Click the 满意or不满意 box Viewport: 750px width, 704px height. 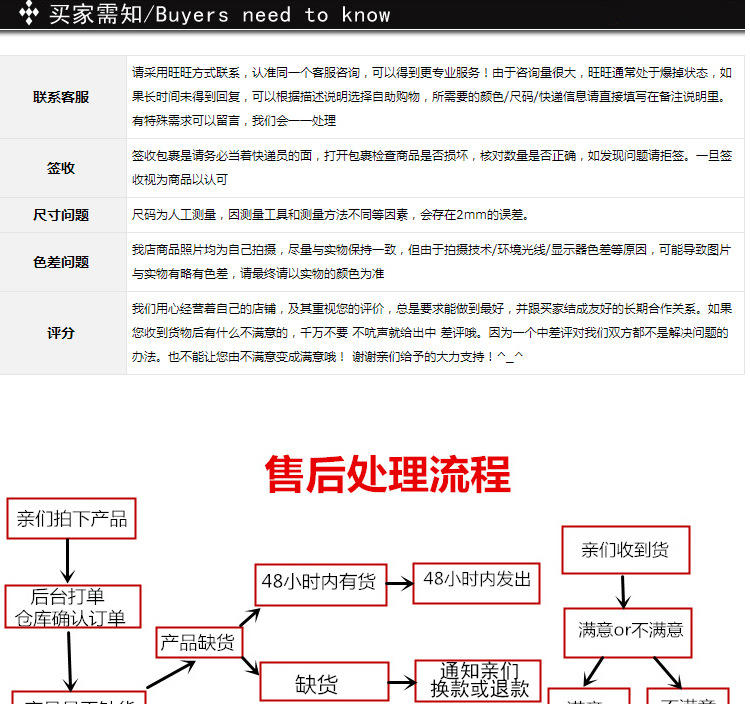coord(628,632)
